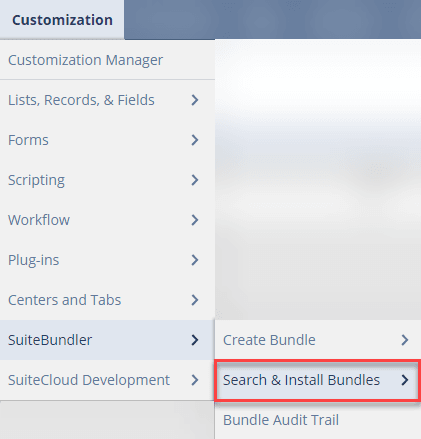Select the Forms menu item
The image size is (421, 439).
pyautogui.click(x=107, y=140)
